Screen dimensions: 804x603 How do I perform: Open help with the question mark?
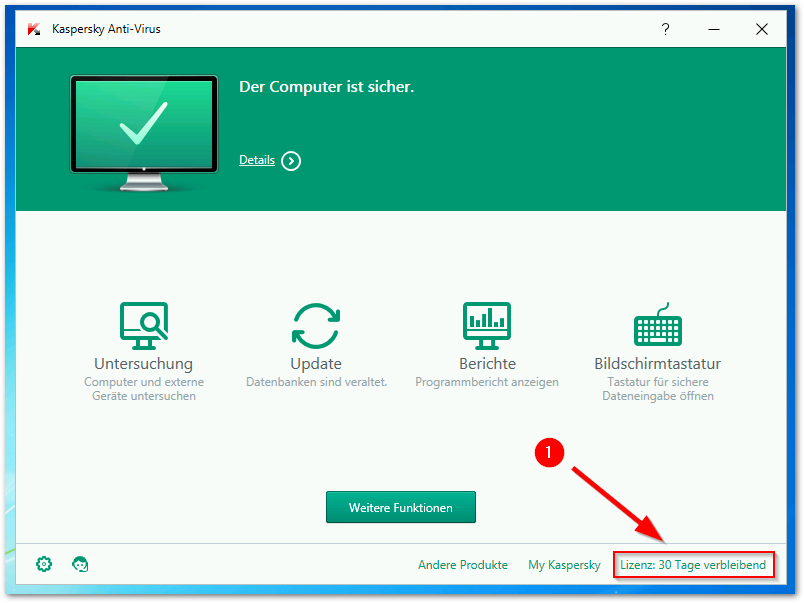click(665, 29)
